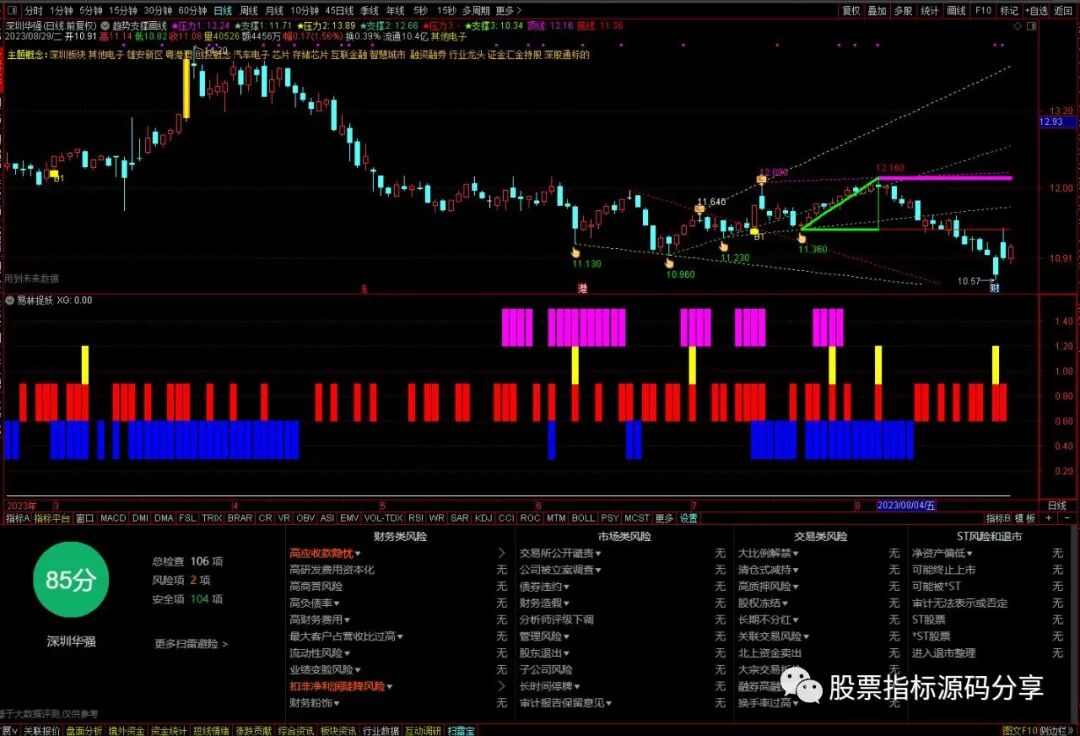Open the 画线 drawing tools
The height and width of the screenshot is (736, 1080).
pos(956,10)
